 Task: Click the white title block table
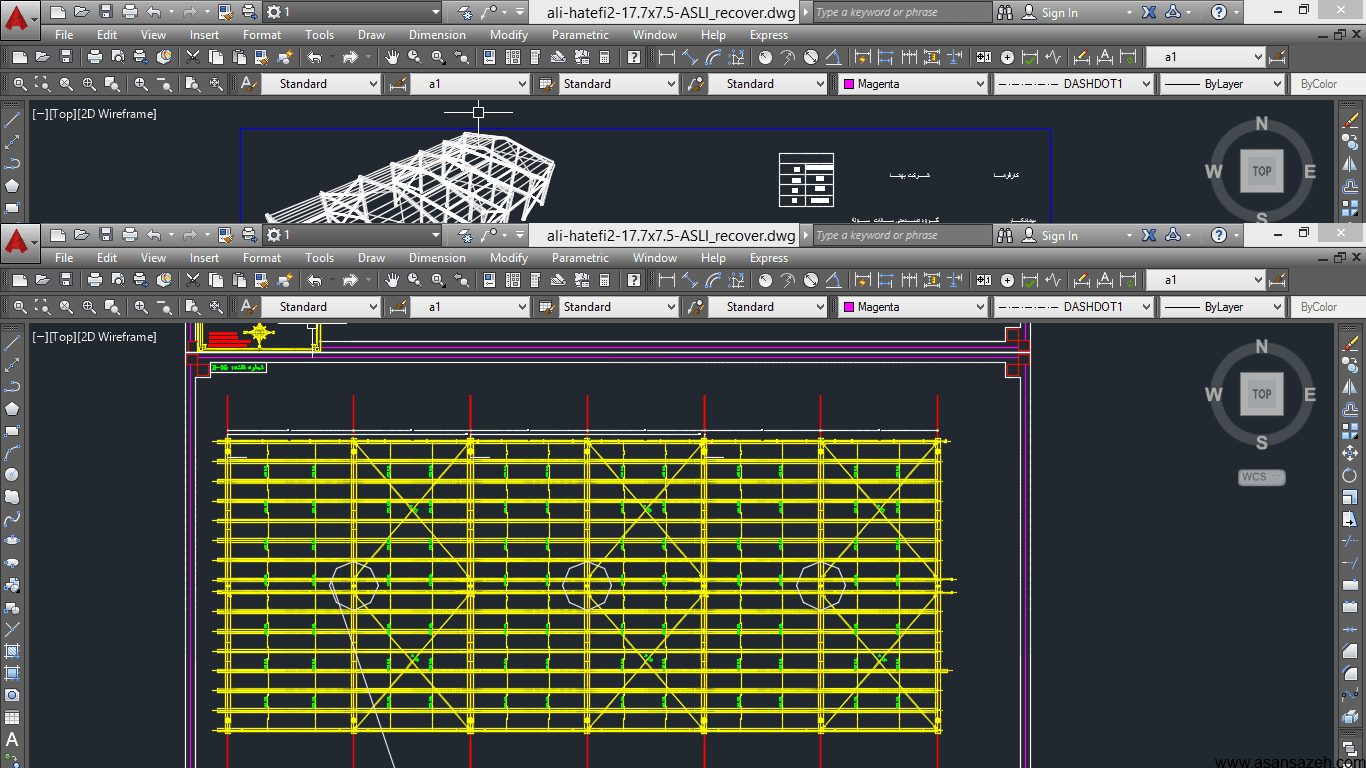[806, 179]
